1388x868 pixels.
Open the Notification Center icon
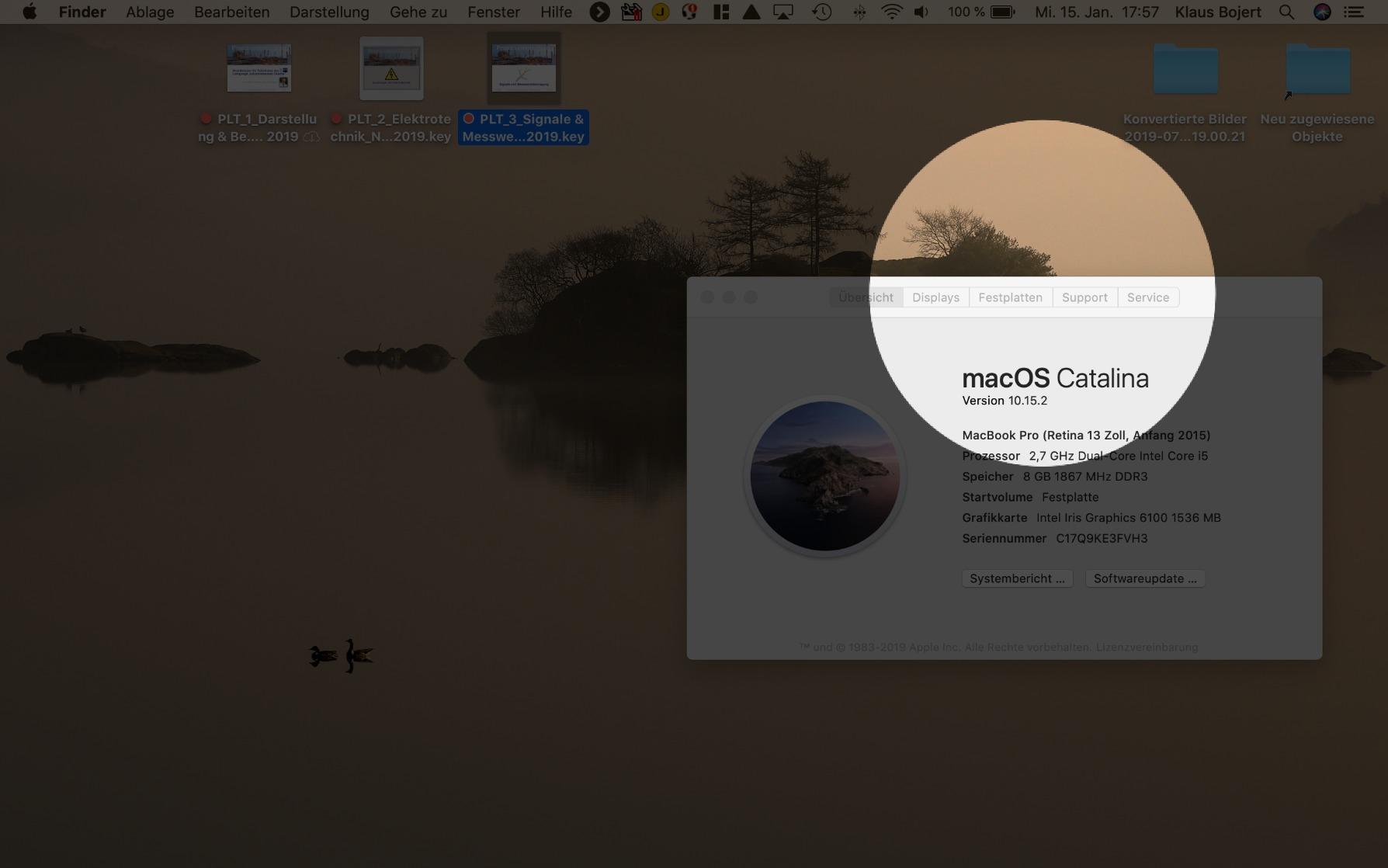[1354, 12]
